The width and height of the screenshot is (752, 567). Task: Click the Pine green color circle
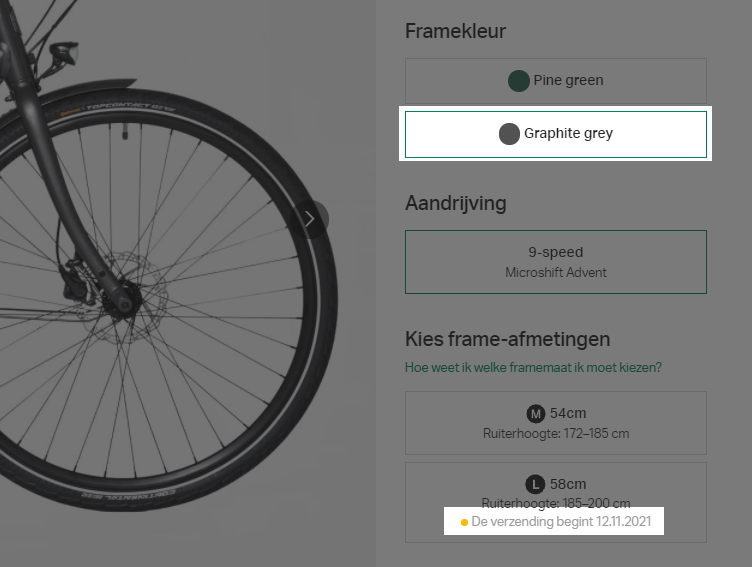[x=518, y=81]
